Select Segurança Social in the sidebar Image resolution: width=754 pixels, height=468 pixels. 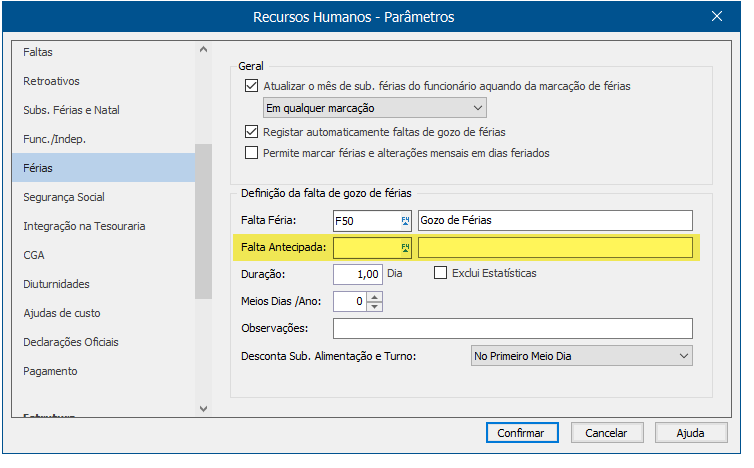pos(64,197)
